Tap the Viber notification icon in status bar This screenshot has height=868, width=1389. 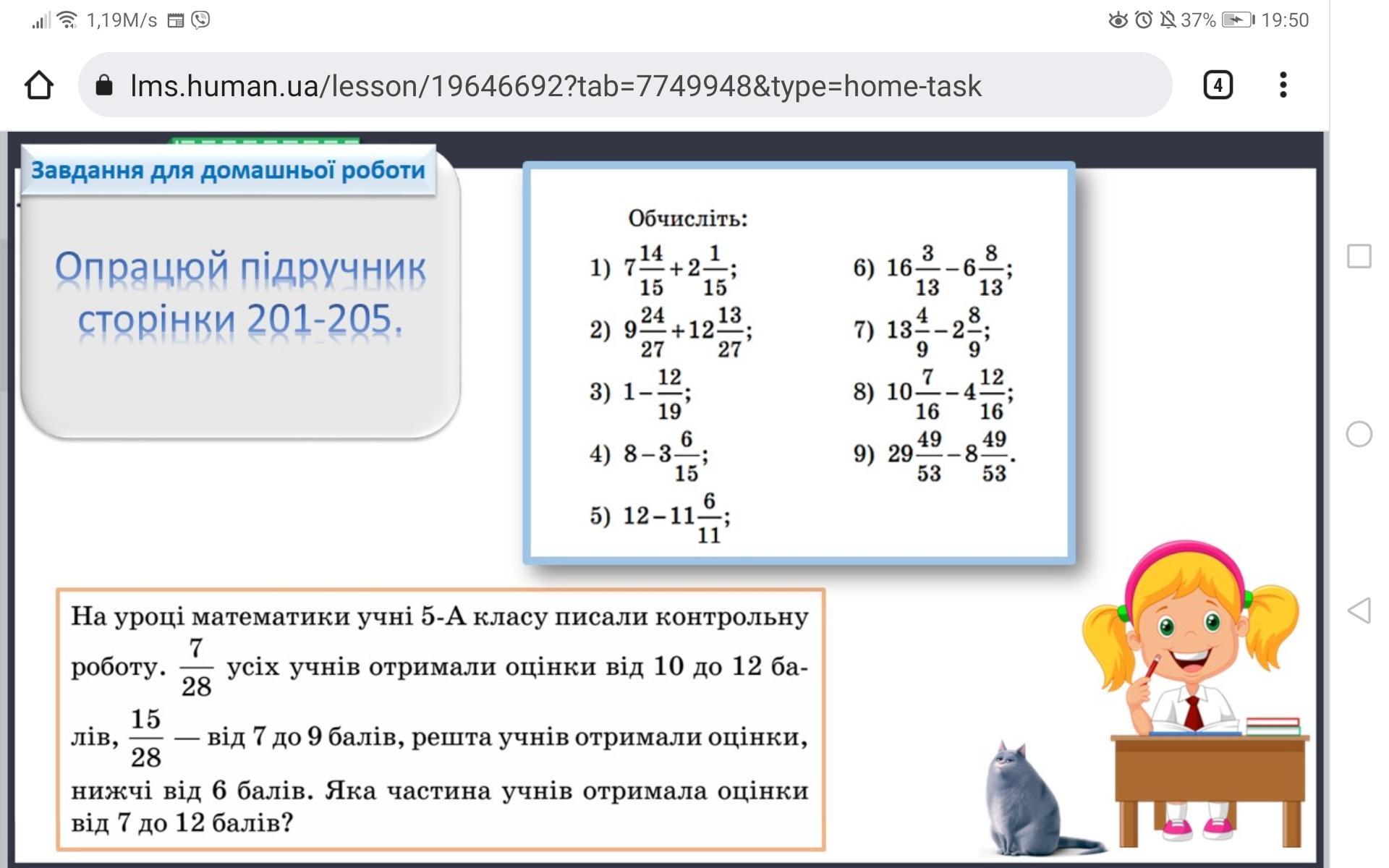click(x=200, y=20)
